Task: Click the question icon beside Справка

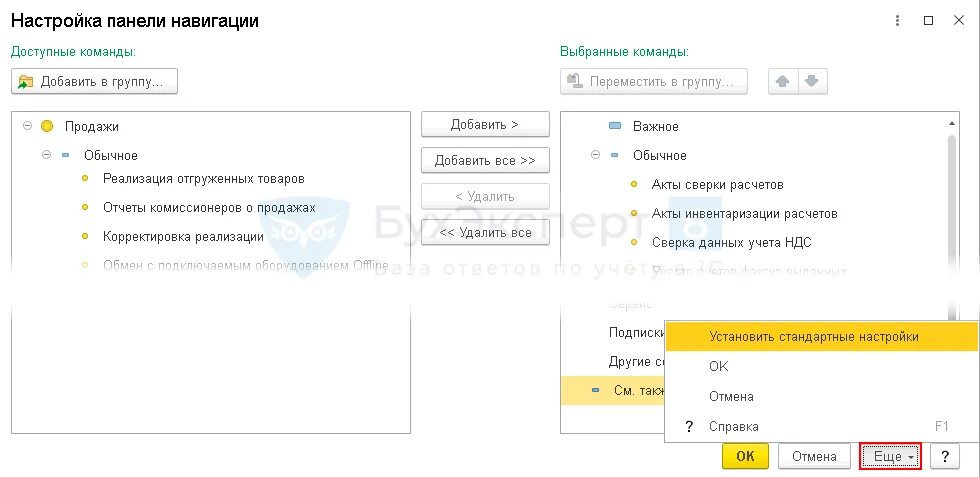Action: (688, 427)
